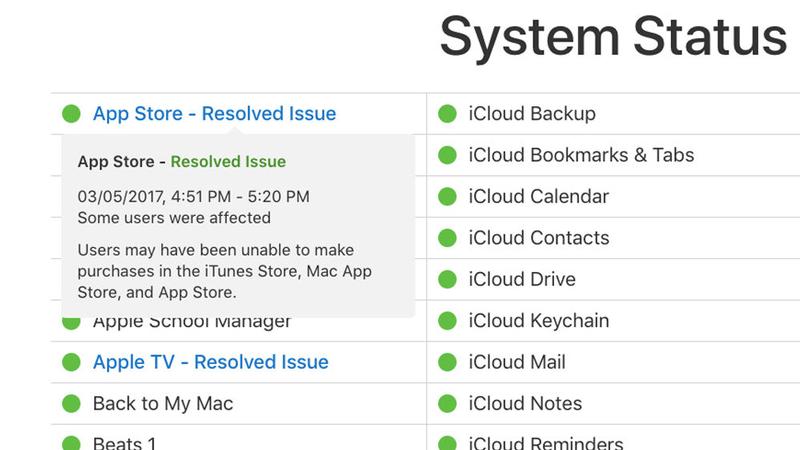This screenshot has width=800, height=450.
Task: Click status dot next to iCloud Mail
Action: tap(447, 362)
